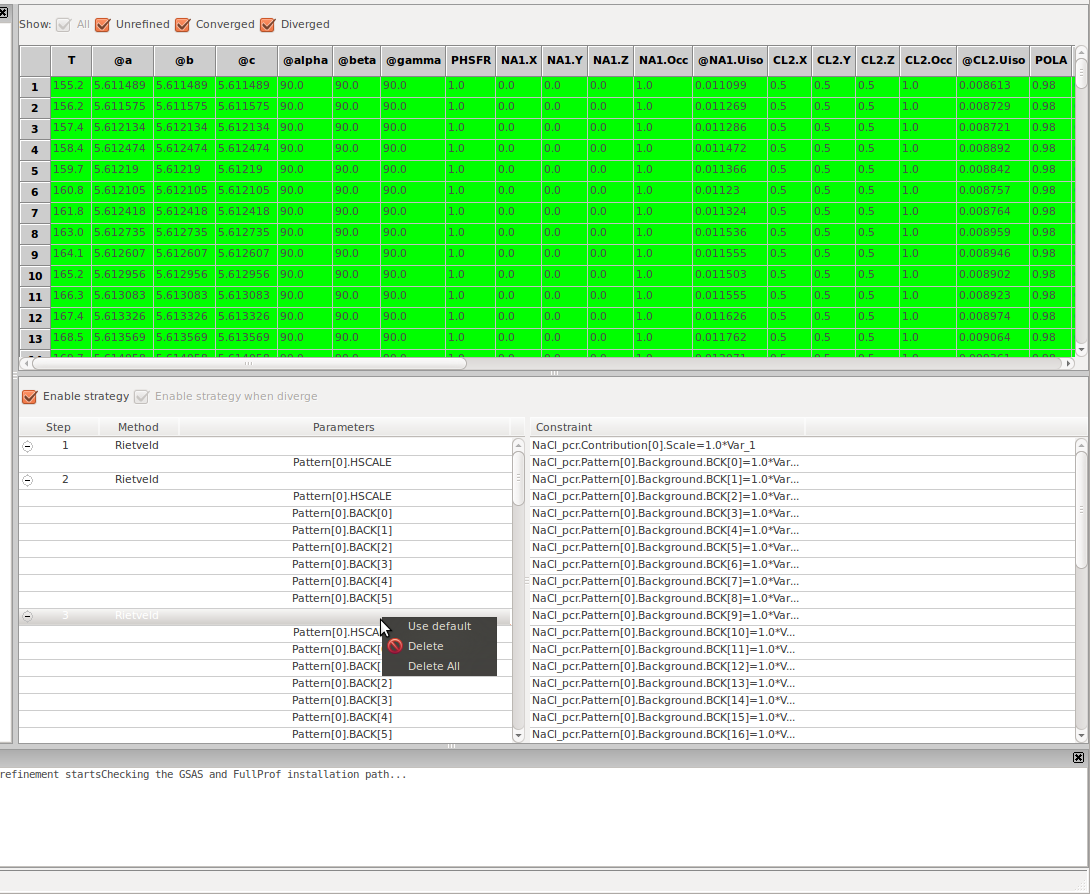
Task: Click Enable strategy when diverge checkbox
Action: coord(141,396)
